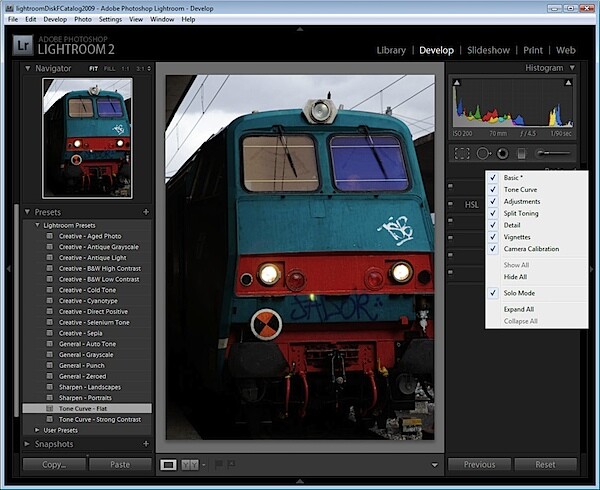Switch to the Slideshow module

click(x=488, y=50)
